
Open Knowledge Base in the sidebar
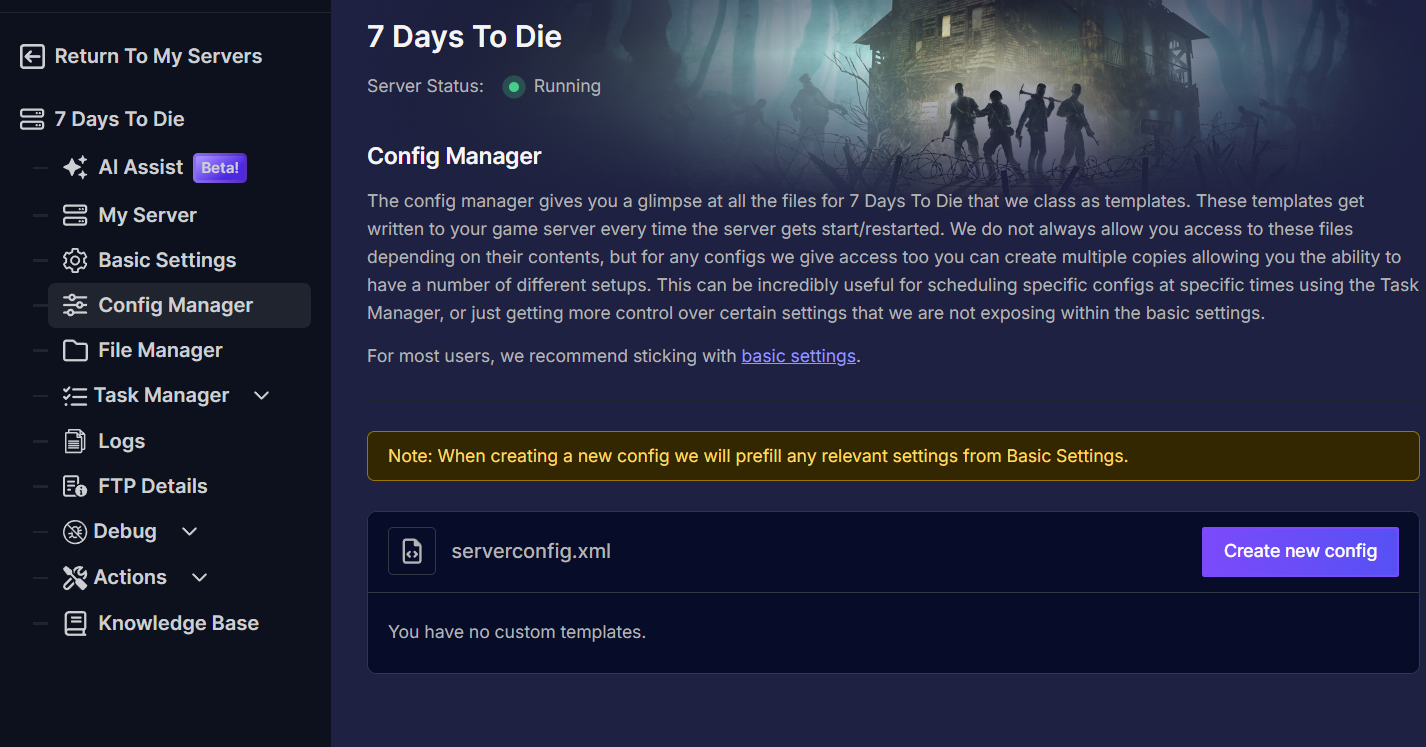point(178,623)
